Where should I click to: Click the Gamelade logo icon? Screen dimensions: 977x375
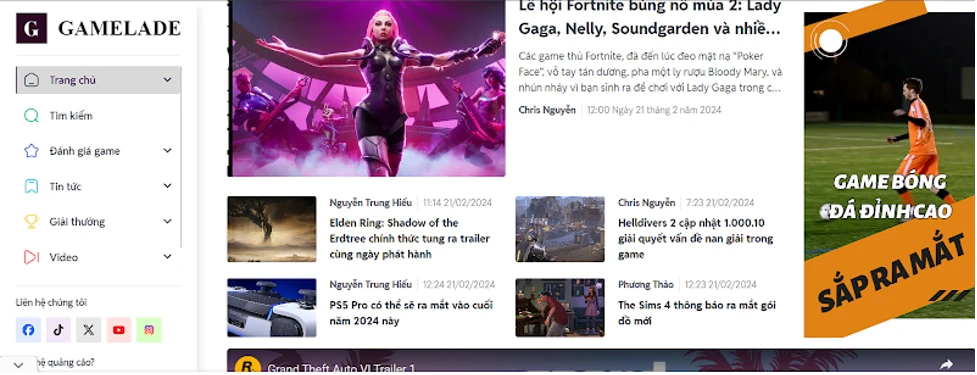(x=31, y=28)
